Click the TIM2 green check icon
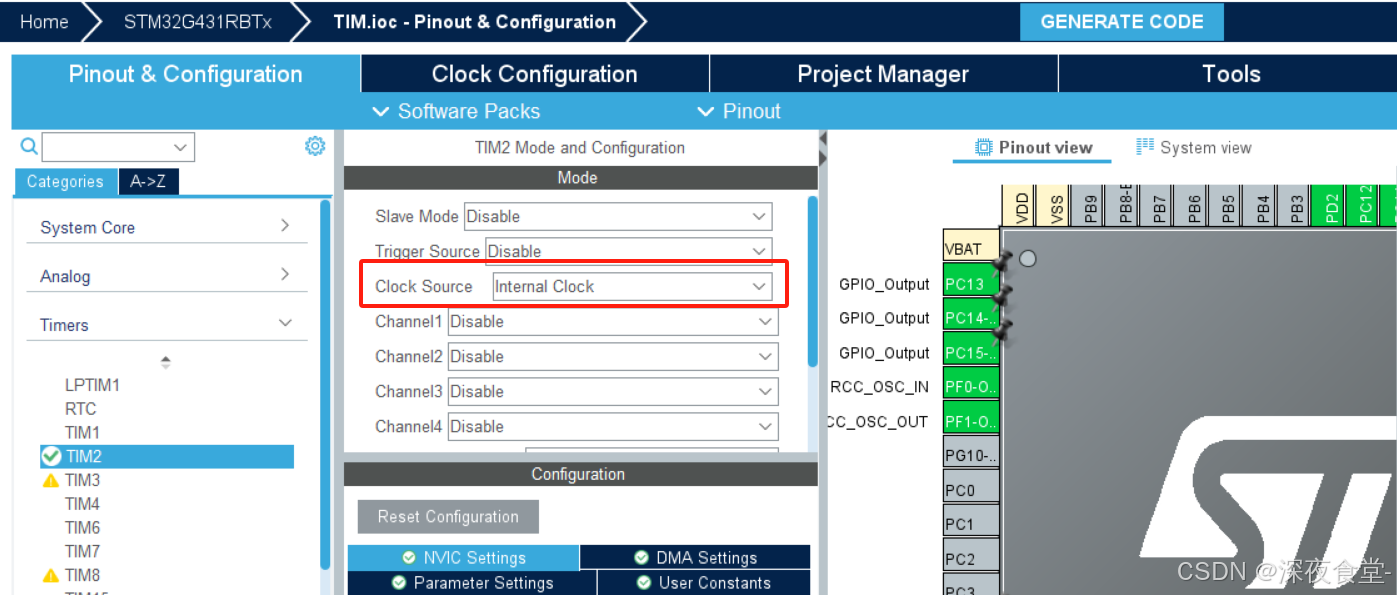1397x595 pixels. (x=52, y=457)
